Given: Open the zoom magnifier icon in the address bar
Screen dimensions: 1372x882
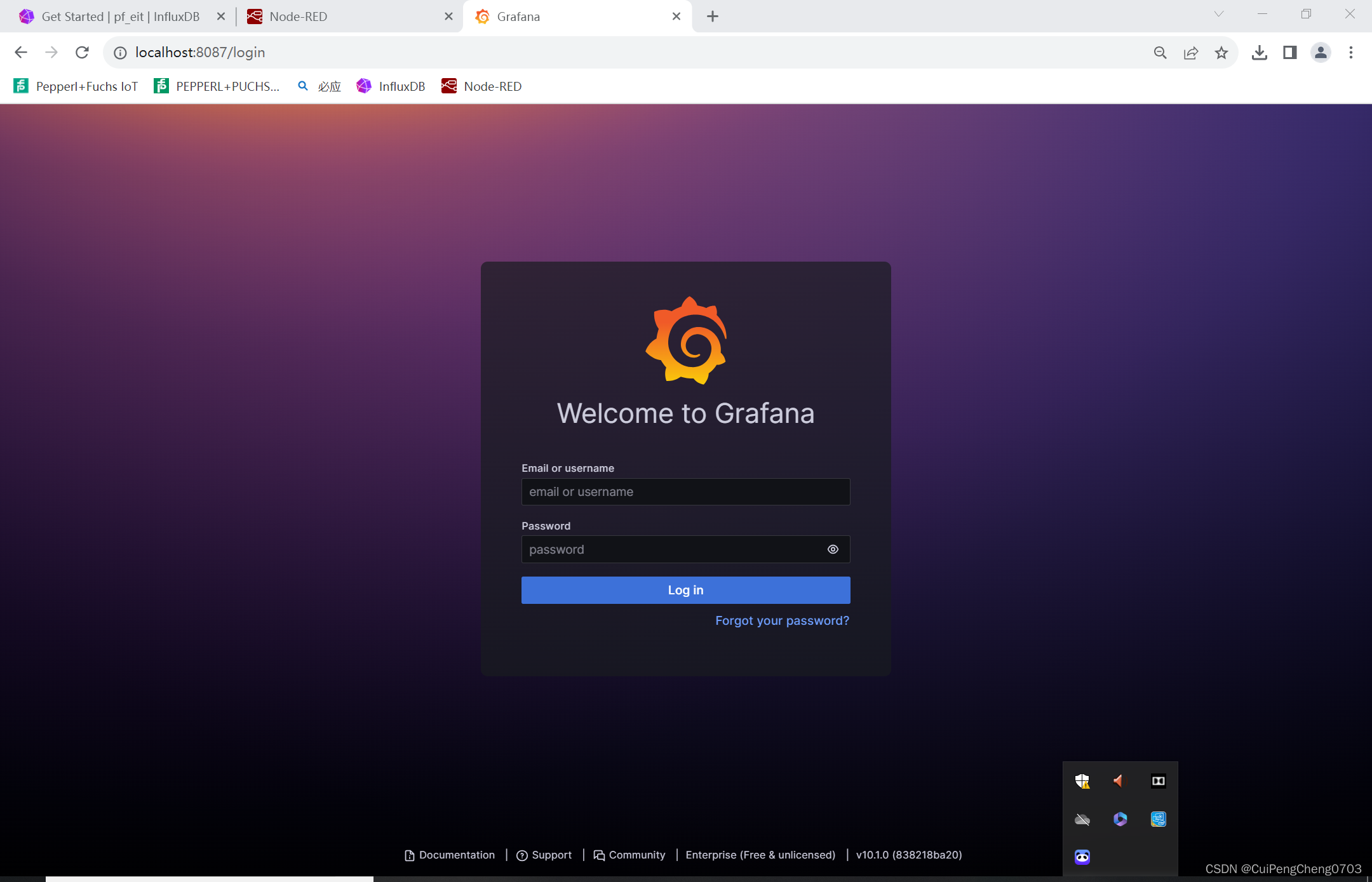Looking at the screenshot, I should (1160, 52).
